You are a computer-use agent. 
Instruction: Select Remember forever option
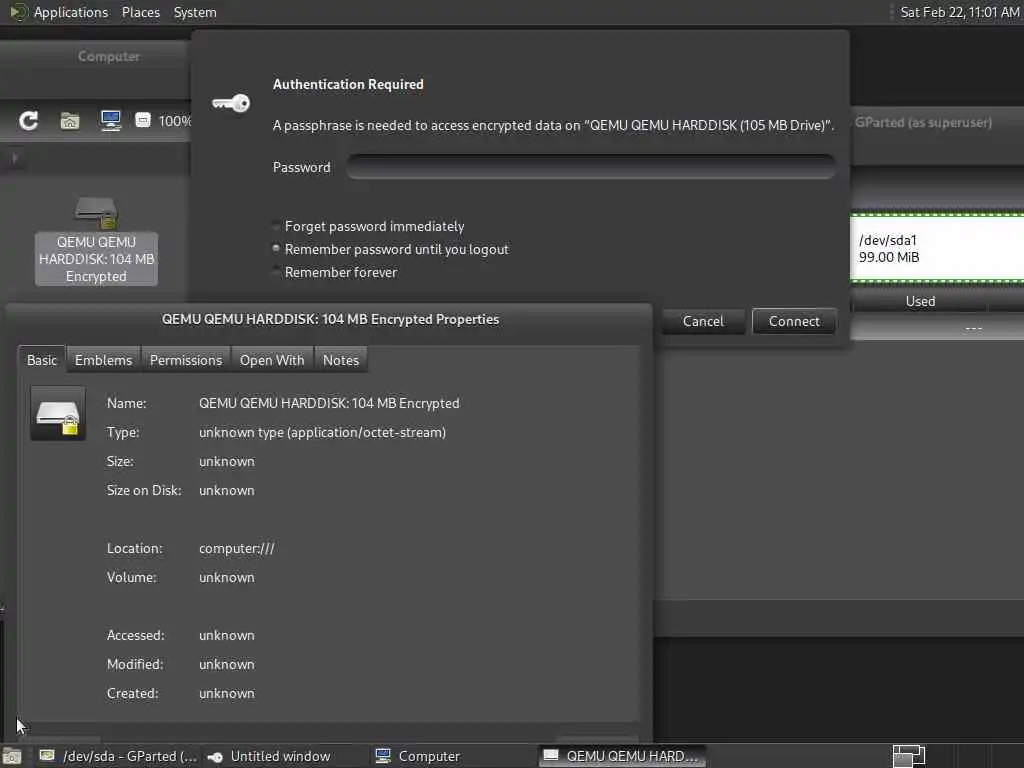335,272
